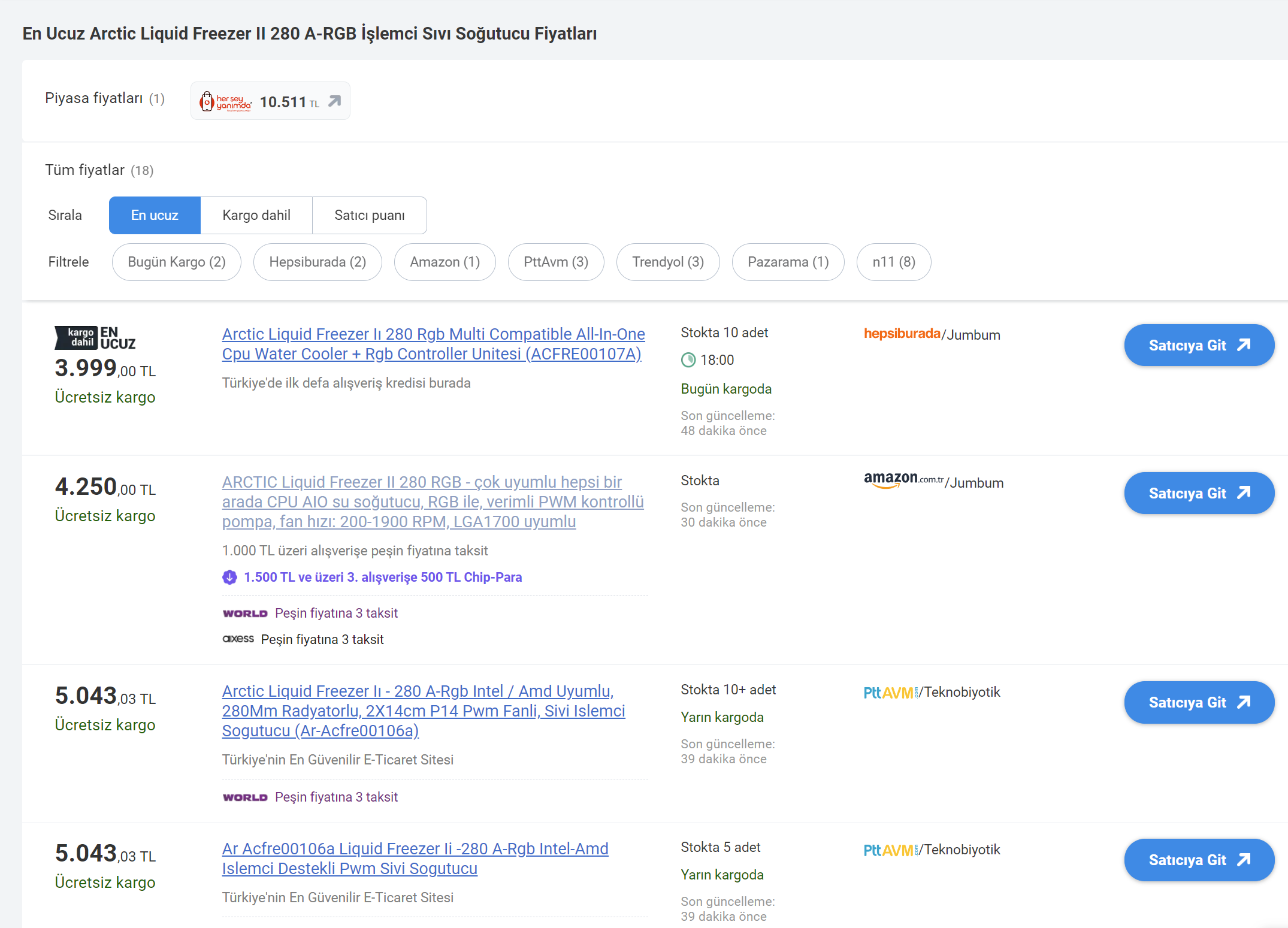1288x928 pixels.
Task: Click the kargo dahil EN UCUZ badge
Action: 95,338
